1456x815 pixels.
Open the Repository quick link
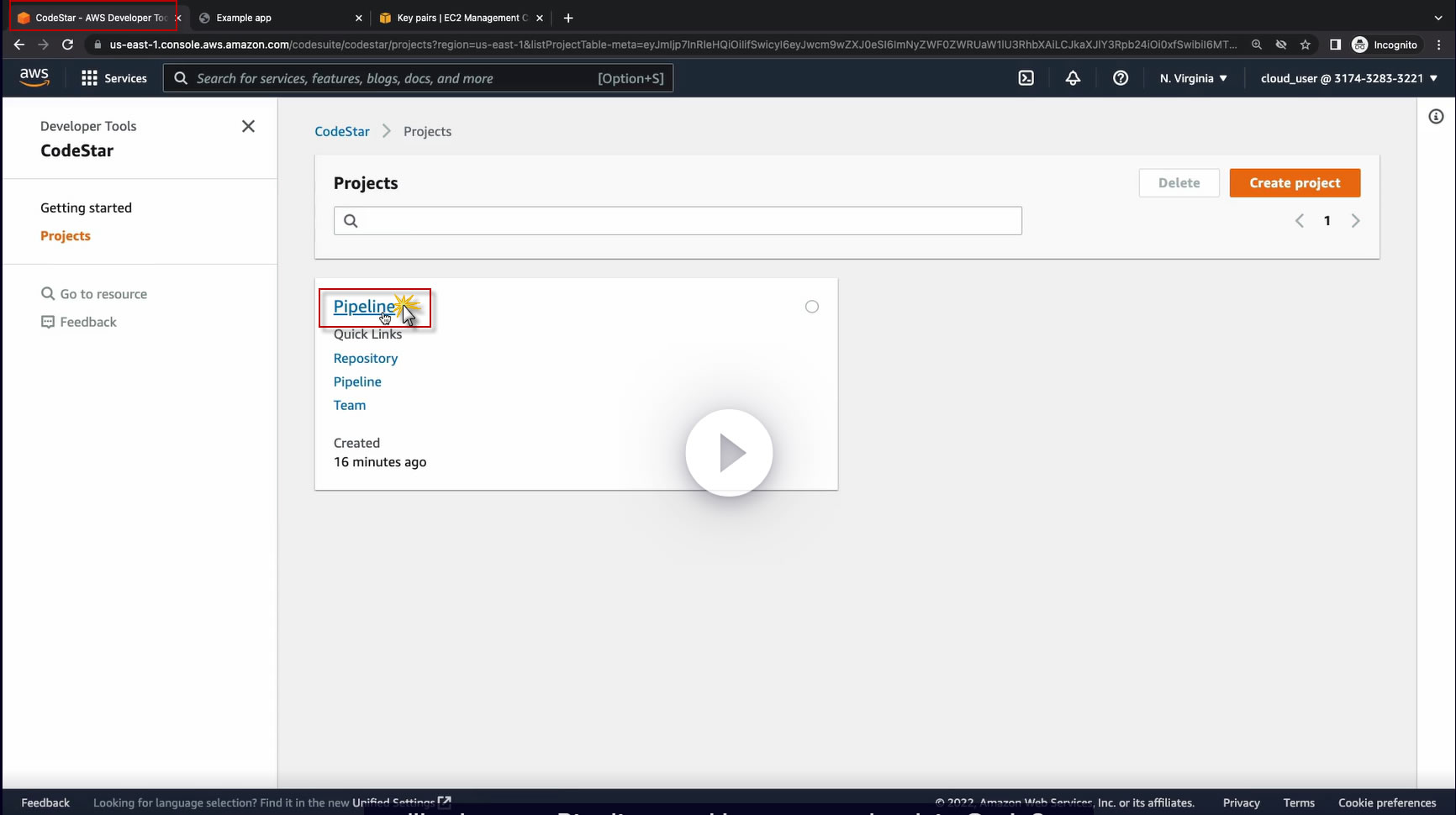[x=366, y=358]
